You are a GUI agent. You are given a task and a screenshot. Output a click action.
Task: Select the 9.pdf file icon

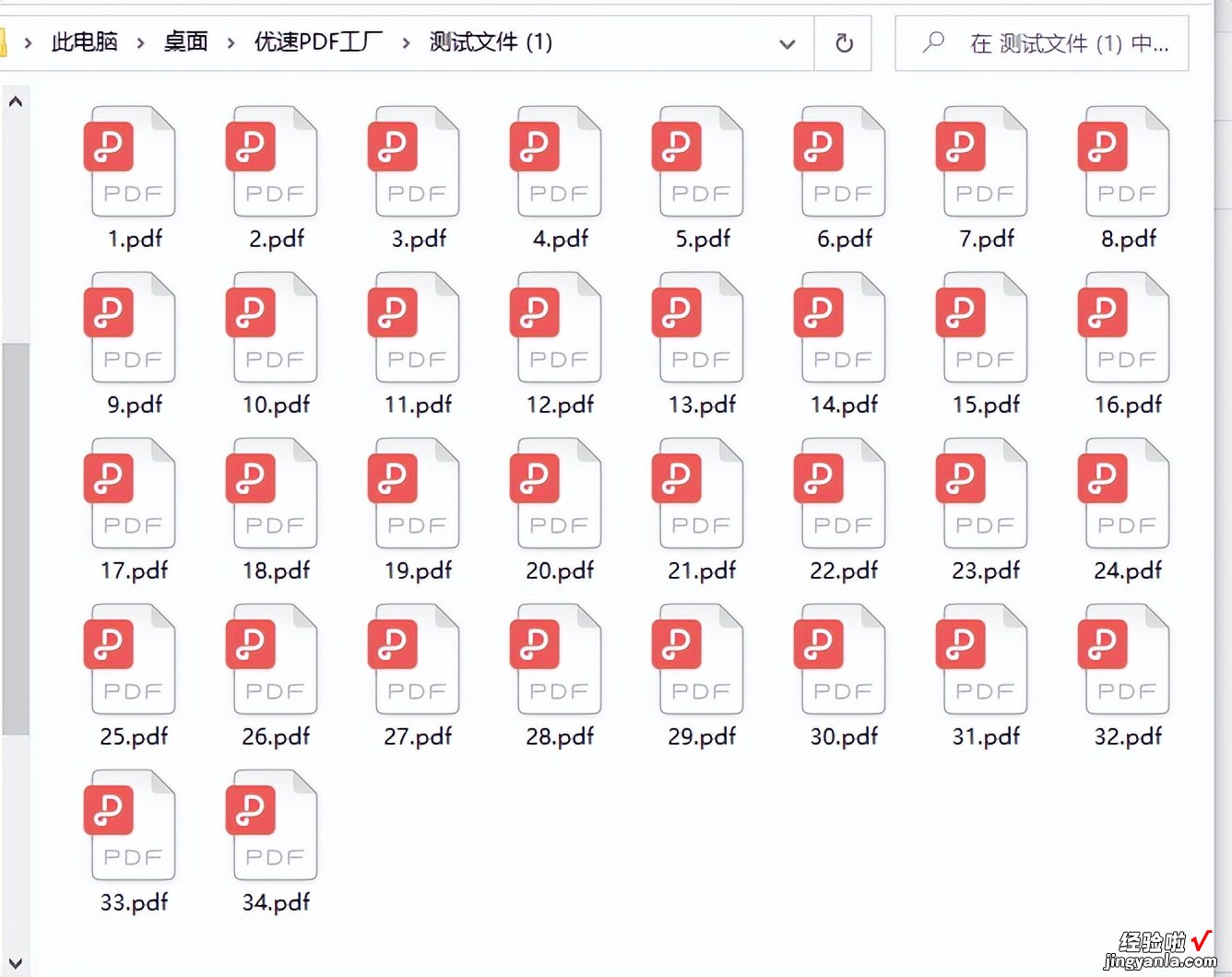[130, 327]
